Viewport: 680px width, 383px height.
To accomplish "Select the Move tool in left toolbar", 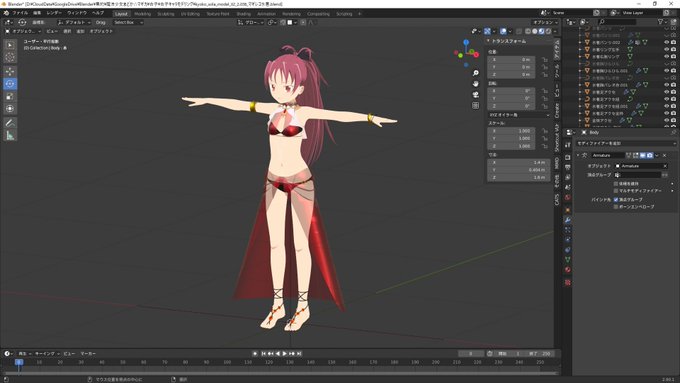I will [x=10, y=71].
